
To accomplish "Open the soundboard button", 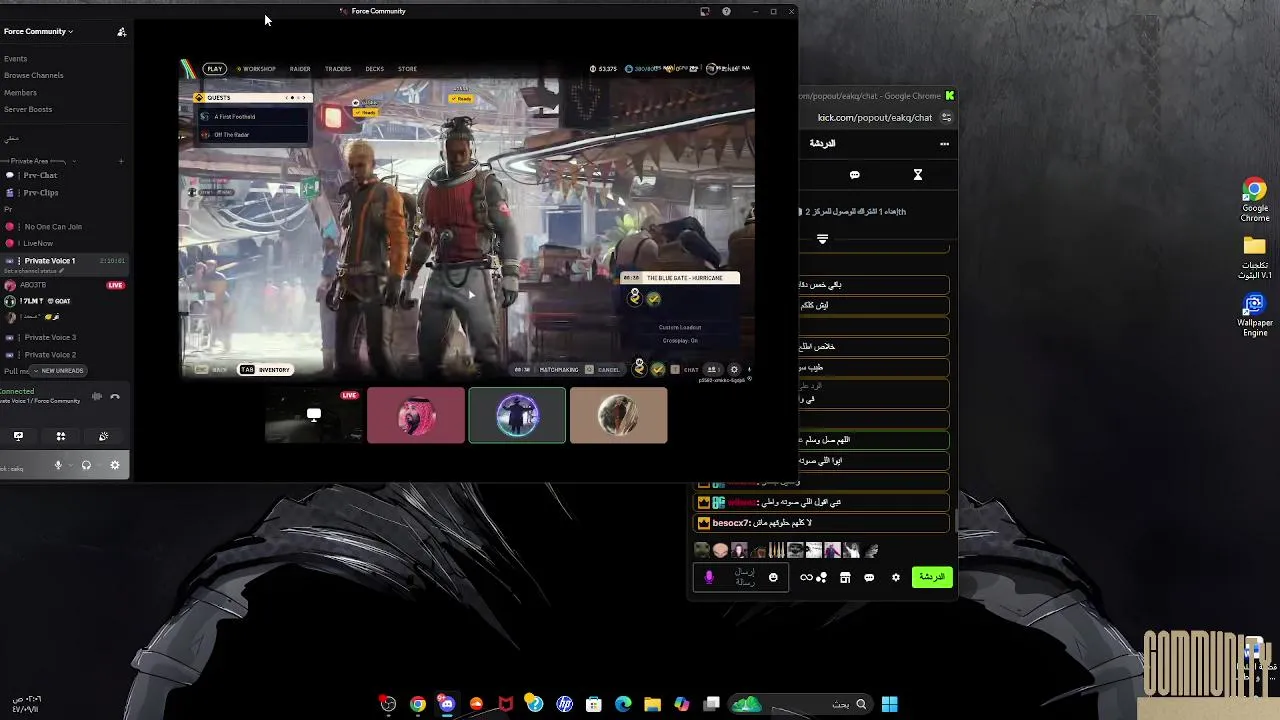I will click(x=103, y=436).
